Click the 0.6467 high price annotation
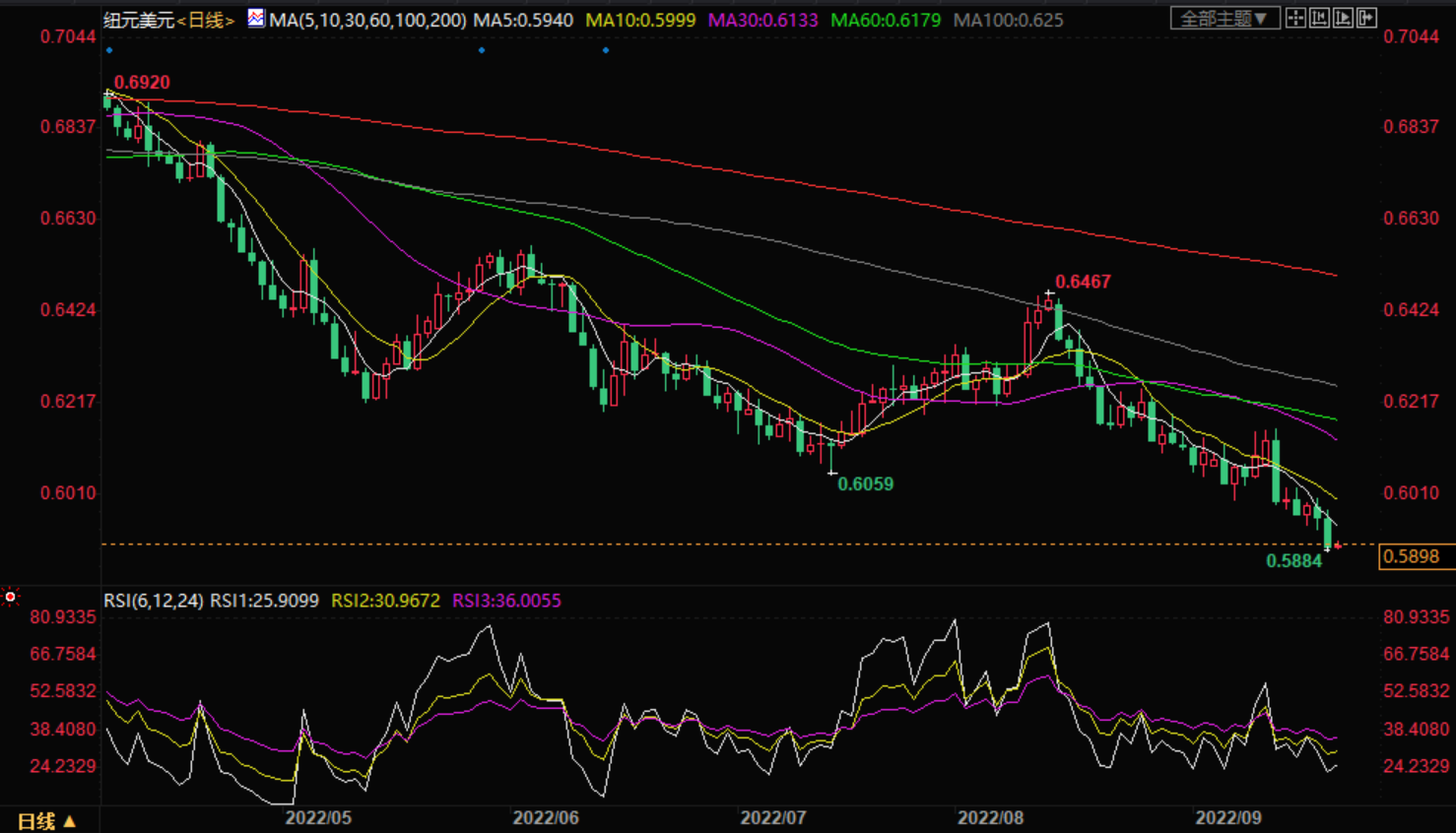This screenshot has height=833, width=1456. click(x=1083, y=282)
